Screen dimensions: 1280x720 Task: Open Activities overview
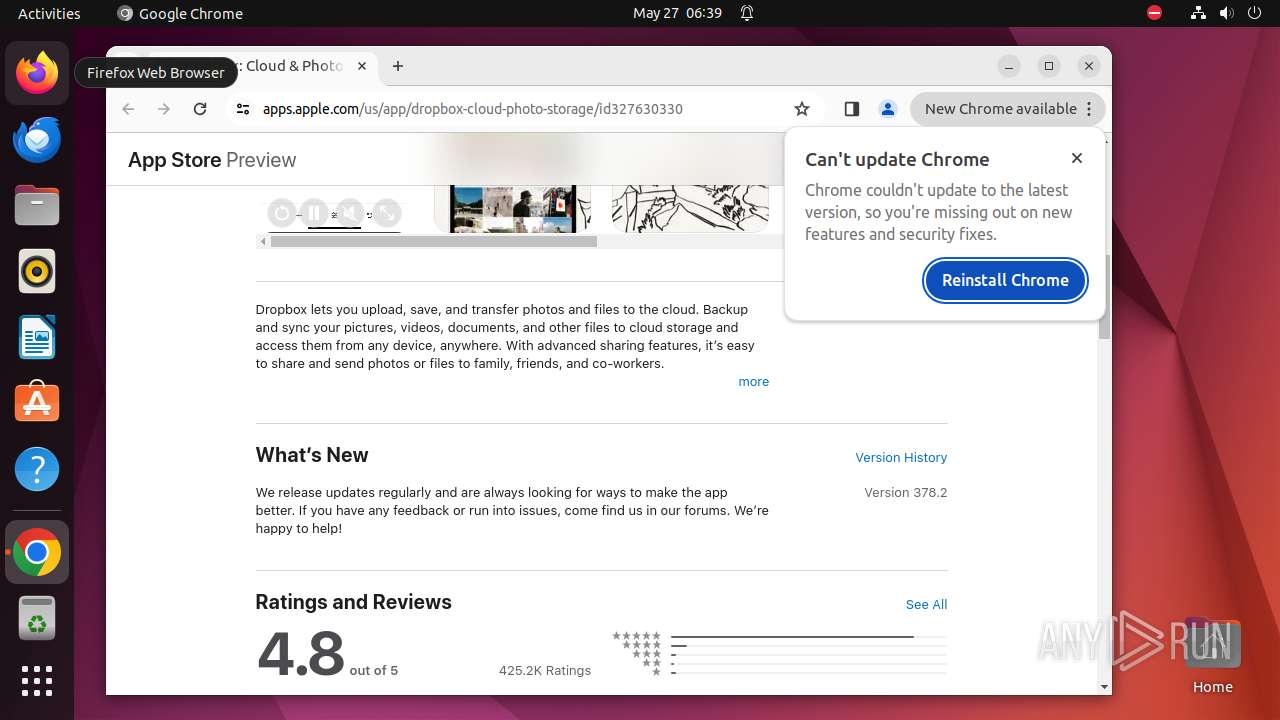(49, 13)
